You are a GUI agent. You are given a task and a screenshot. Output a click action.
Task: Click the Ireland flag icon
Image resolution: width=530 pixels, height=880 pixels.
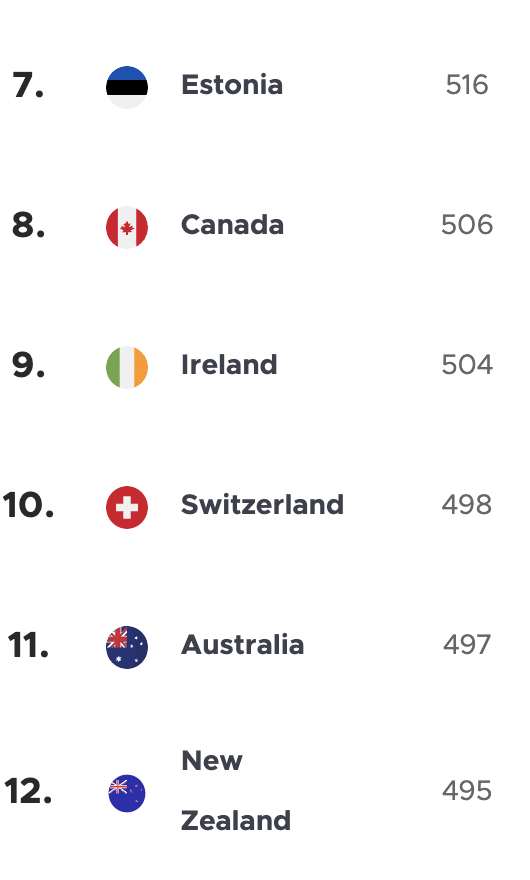[127, 367]
